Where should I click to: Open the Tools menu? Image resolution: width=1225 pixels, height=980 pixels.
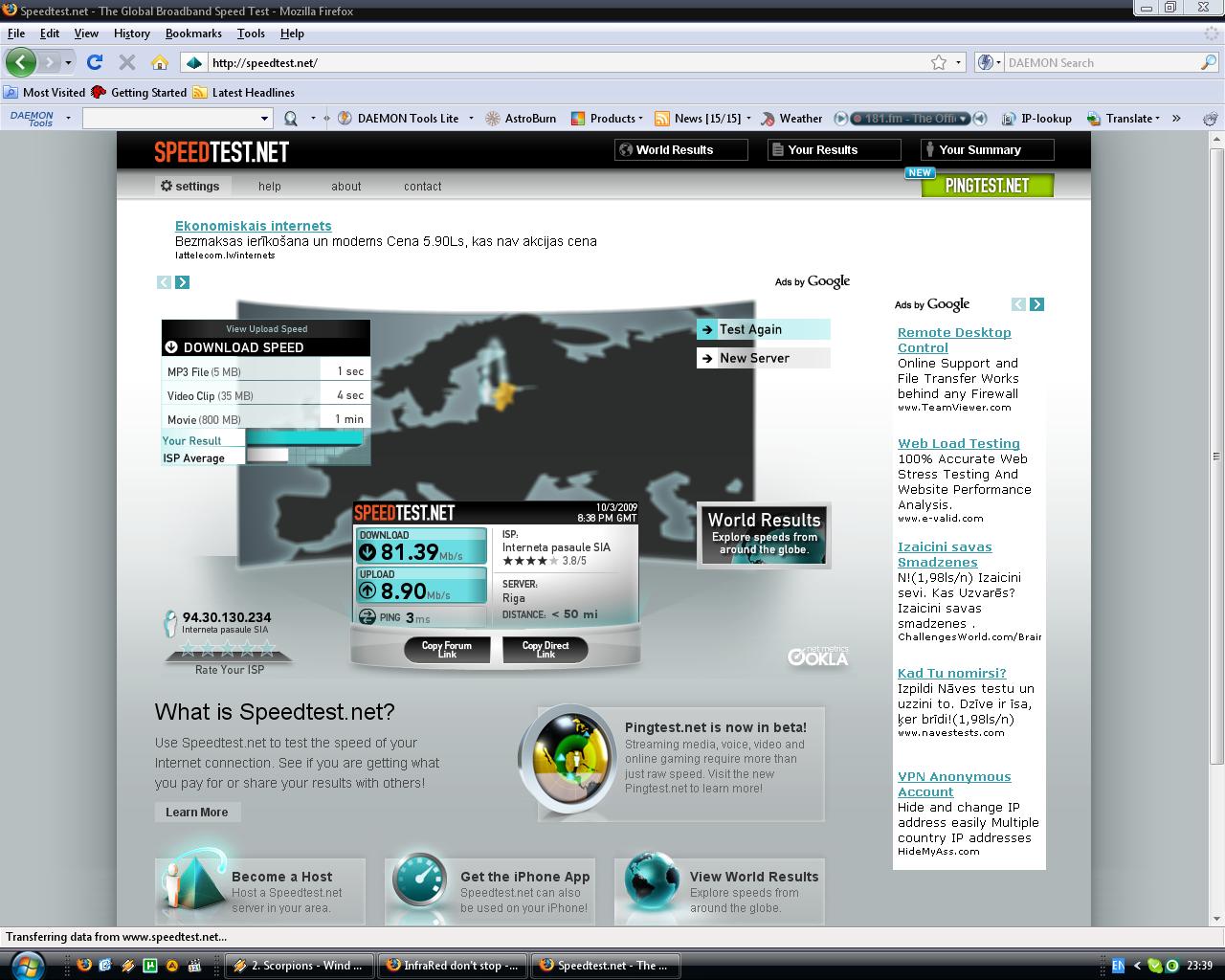251,33
